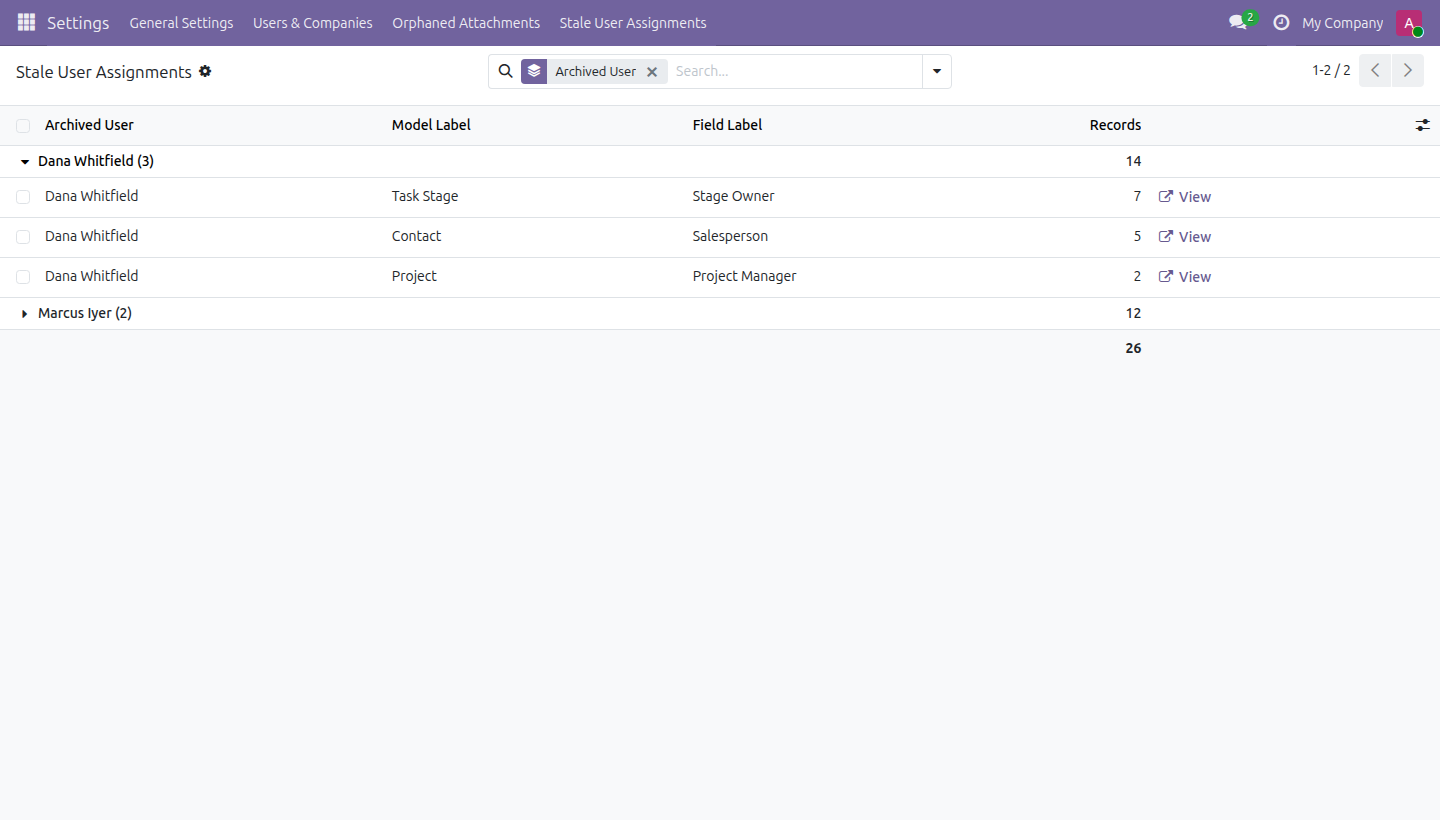This screenshot has height=820, width=1440.
Task: Click the search magnifier icon
Action: (x=505, y=71)
